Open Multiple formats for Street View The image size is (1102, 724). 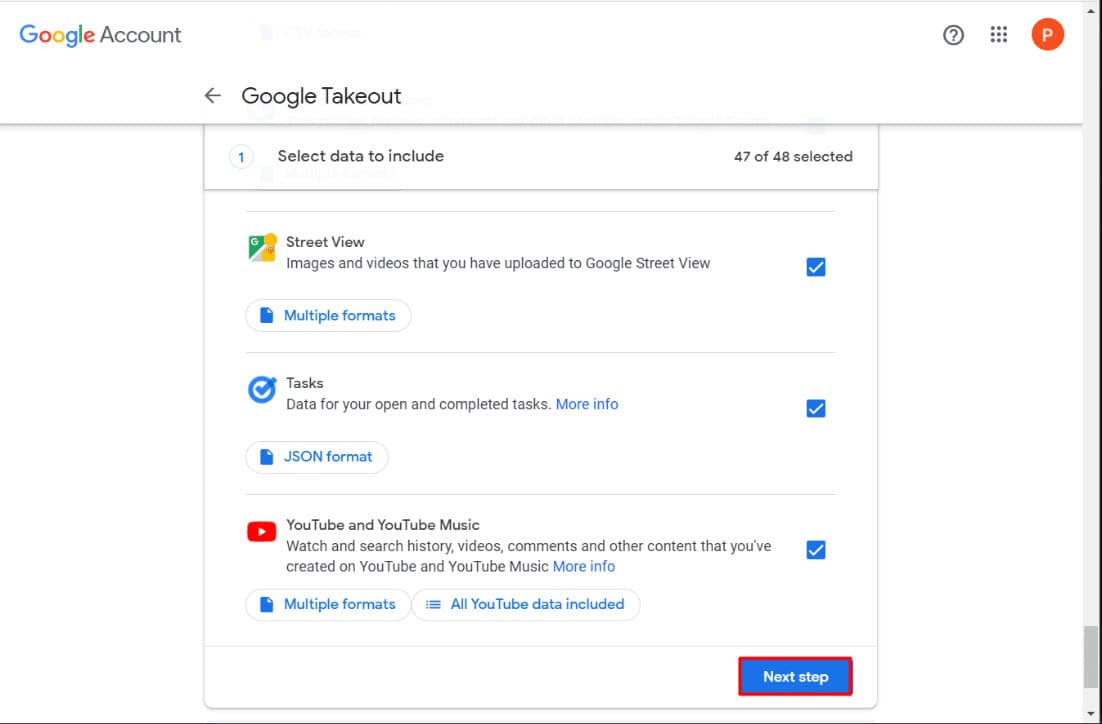[x=328, y=316]
